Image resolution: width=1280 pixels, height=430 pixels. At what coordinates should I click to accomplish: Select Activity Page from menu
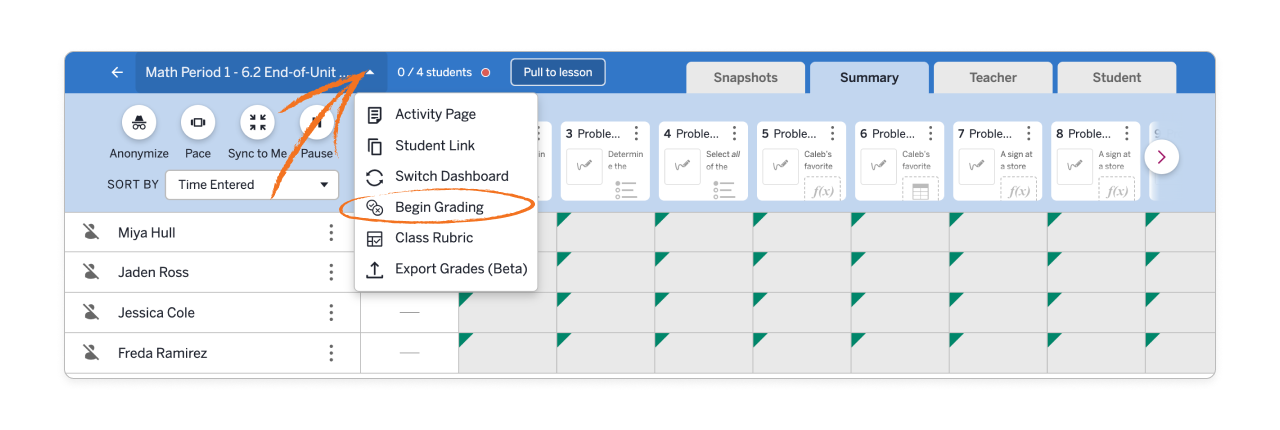pyautogui.click(x=435, y=114)
